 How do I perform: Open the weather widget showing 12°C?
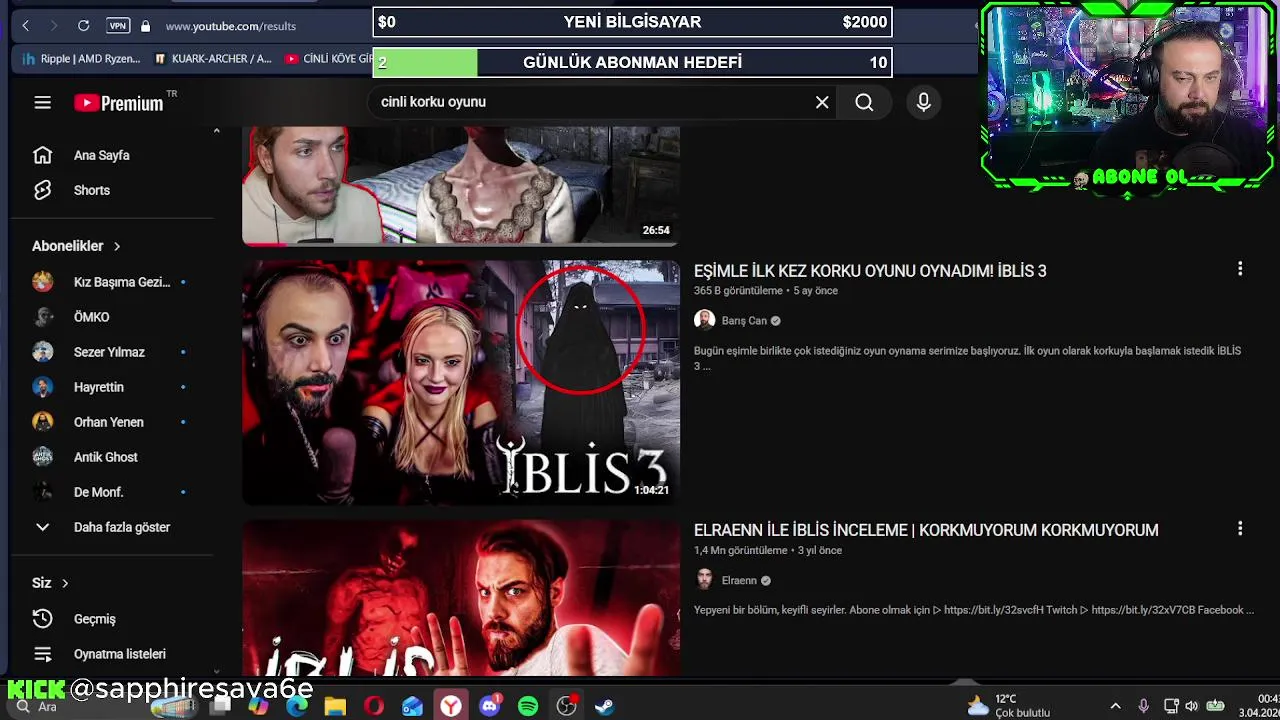tap(1008, 706)
